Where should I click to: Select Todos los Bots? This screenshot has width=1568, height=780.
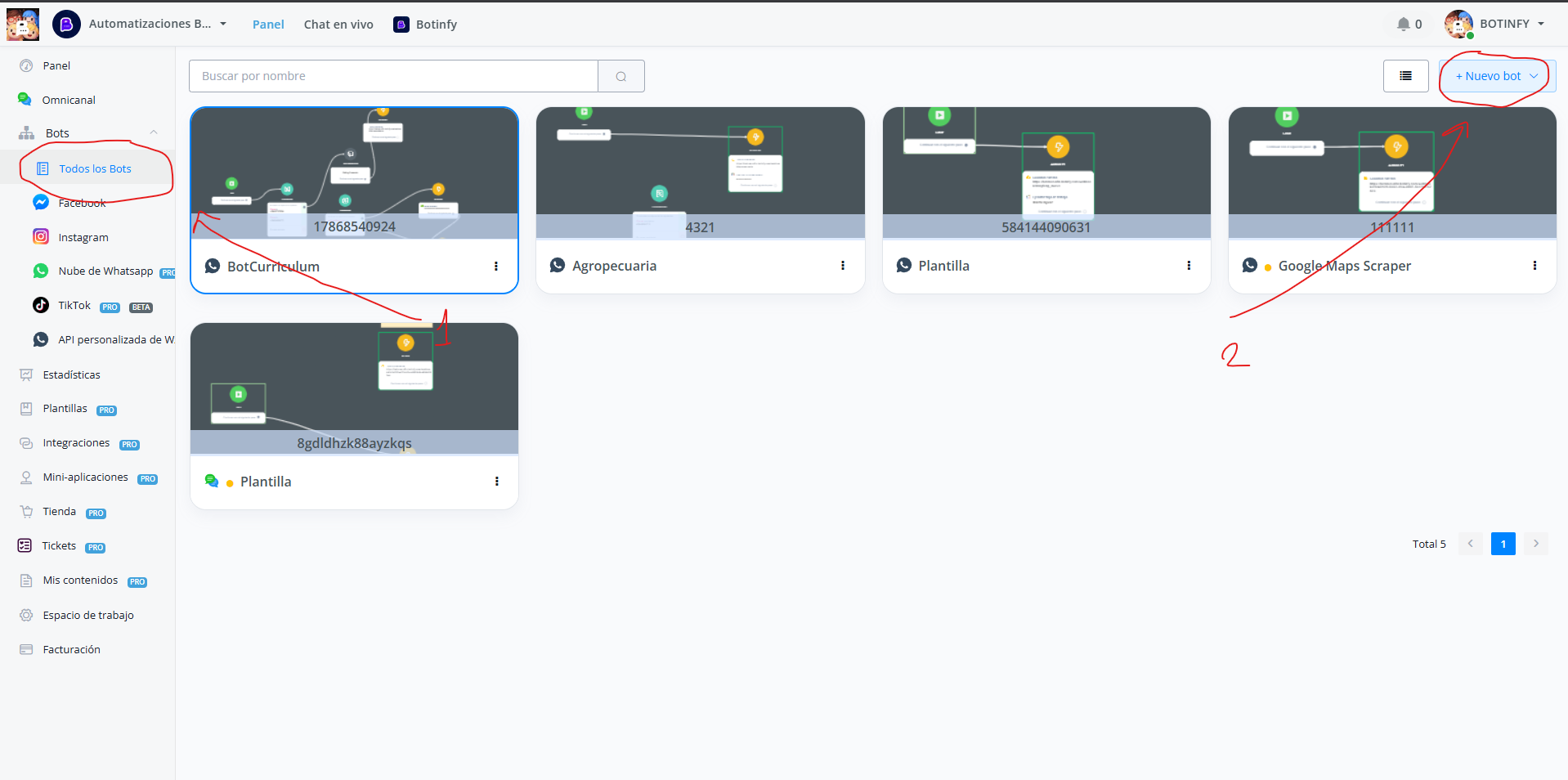95,168
